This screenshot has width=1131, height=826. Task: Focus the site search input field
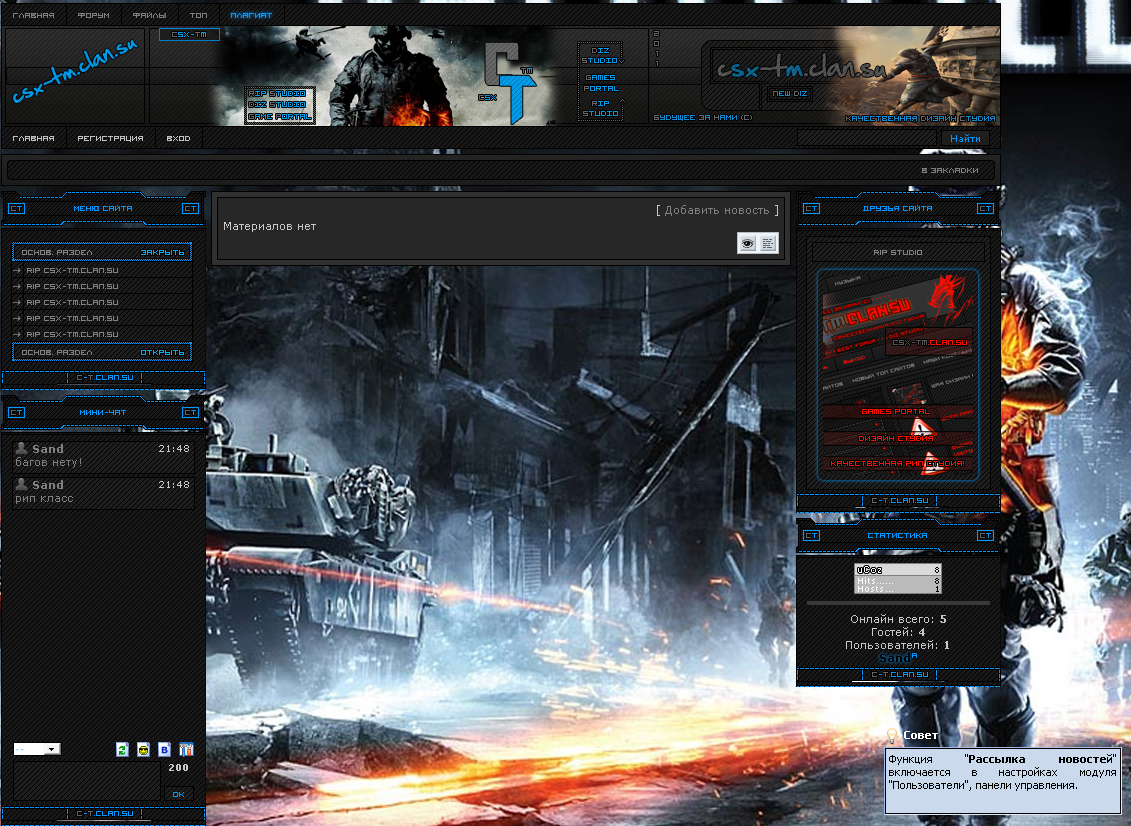click(868, 139)
